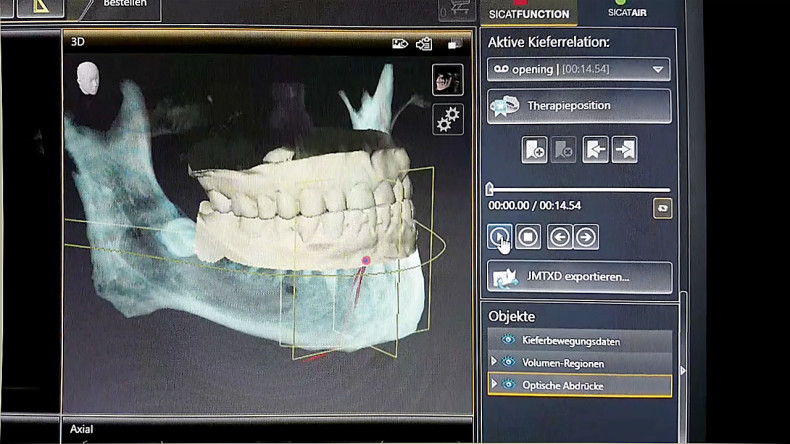Expand the Optische Abdrücke tree item
Screen dimensions: 790x444
[494, 384]
